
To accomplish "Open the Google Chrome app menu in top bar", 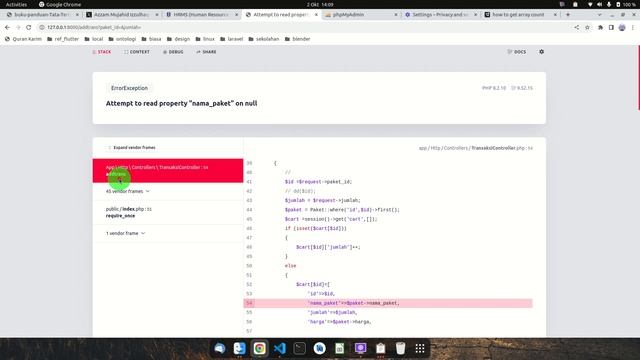I will [x=60, y=4].
